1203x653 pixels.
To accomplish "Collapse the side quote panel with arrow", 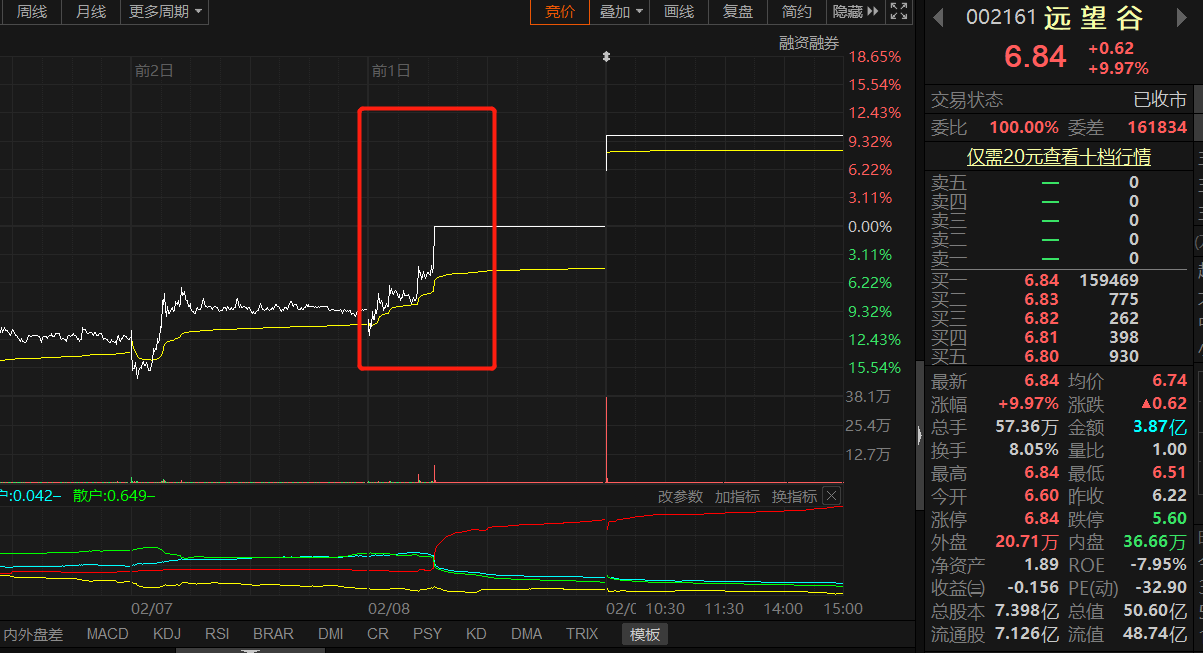I will click(x=919, y=435).
